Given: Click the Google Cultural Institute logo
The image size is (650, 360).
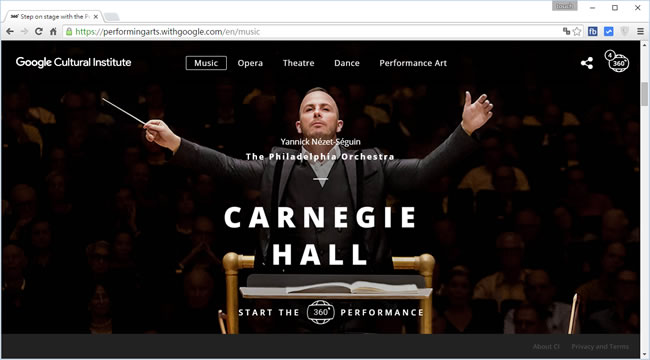Looking at the screenshot, I should point(73,62).
